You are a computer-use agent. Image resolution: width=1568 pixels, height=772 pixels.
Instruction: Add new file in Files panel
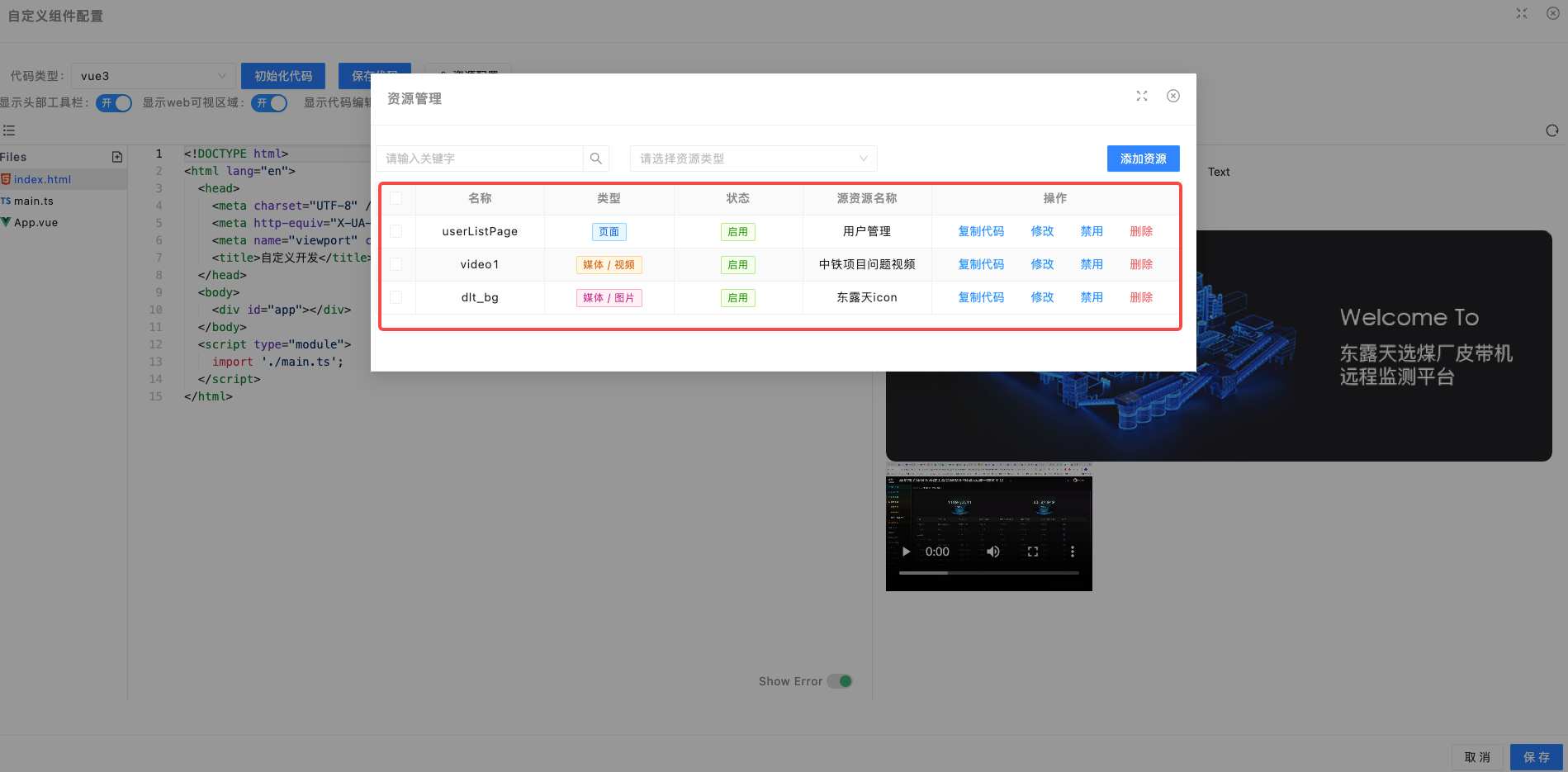[x=117, y=157]
